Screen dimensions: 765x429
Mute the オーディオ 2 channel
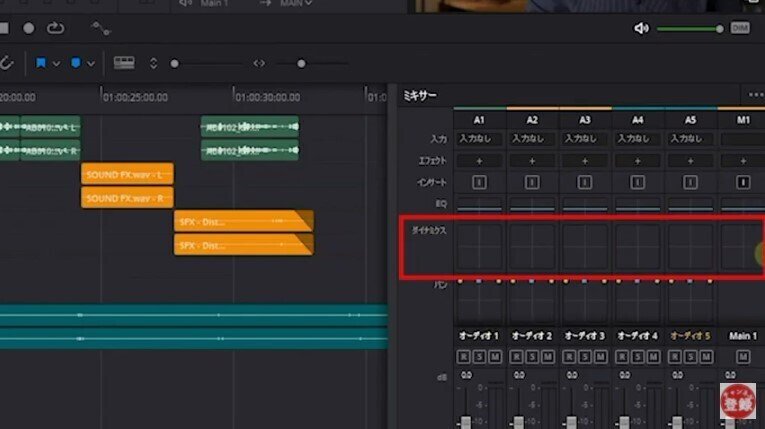[547, 357]
